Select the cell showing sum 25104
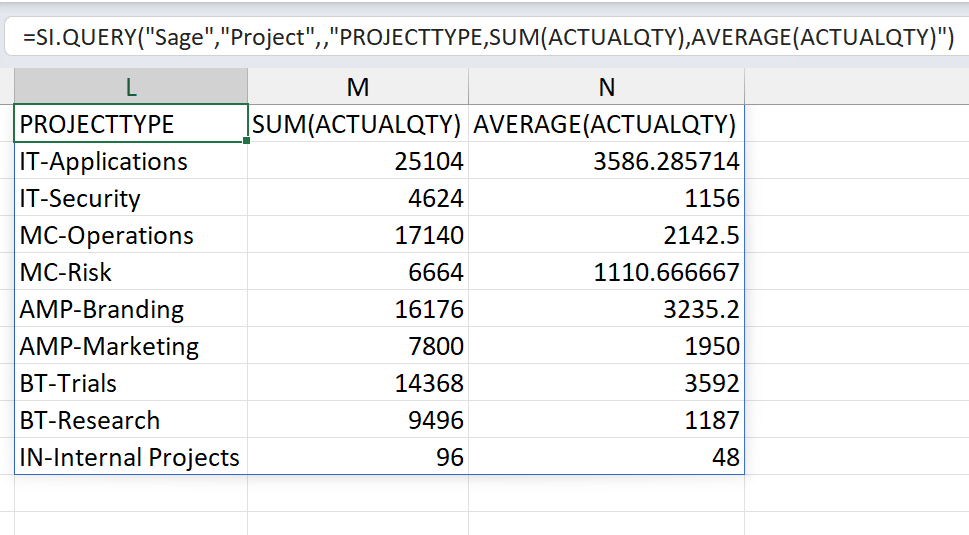Screen dimensions: 969x535 point(358,161)
